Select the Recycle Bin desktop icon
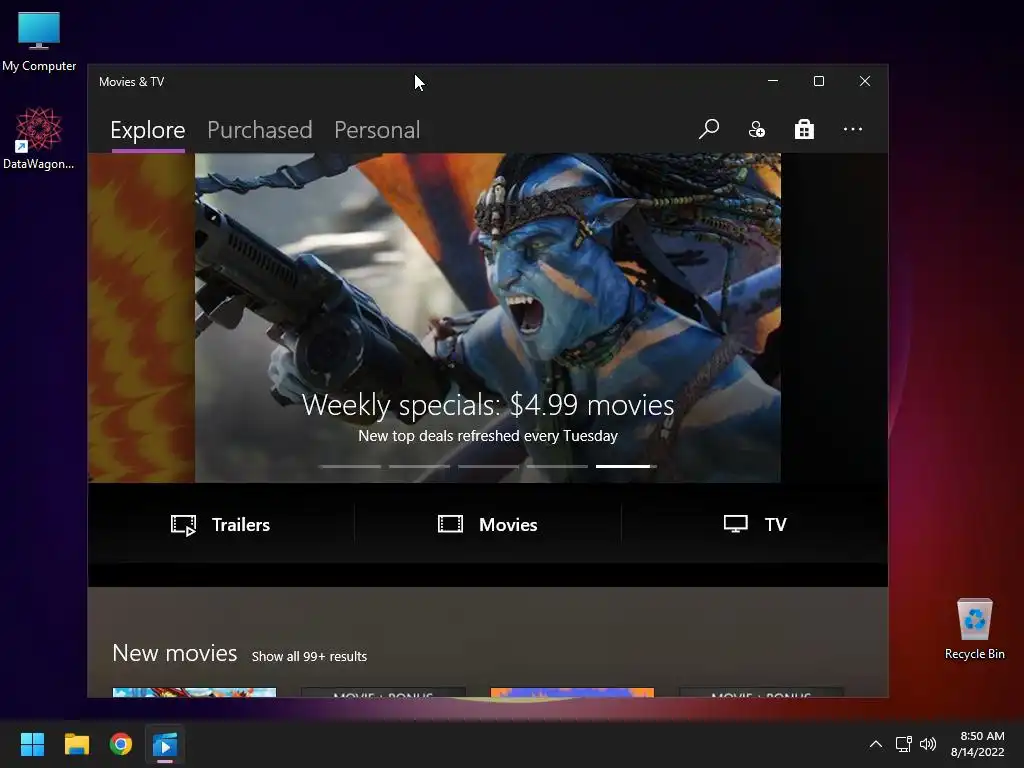The image size is (1024, 768). coord(974,629)
